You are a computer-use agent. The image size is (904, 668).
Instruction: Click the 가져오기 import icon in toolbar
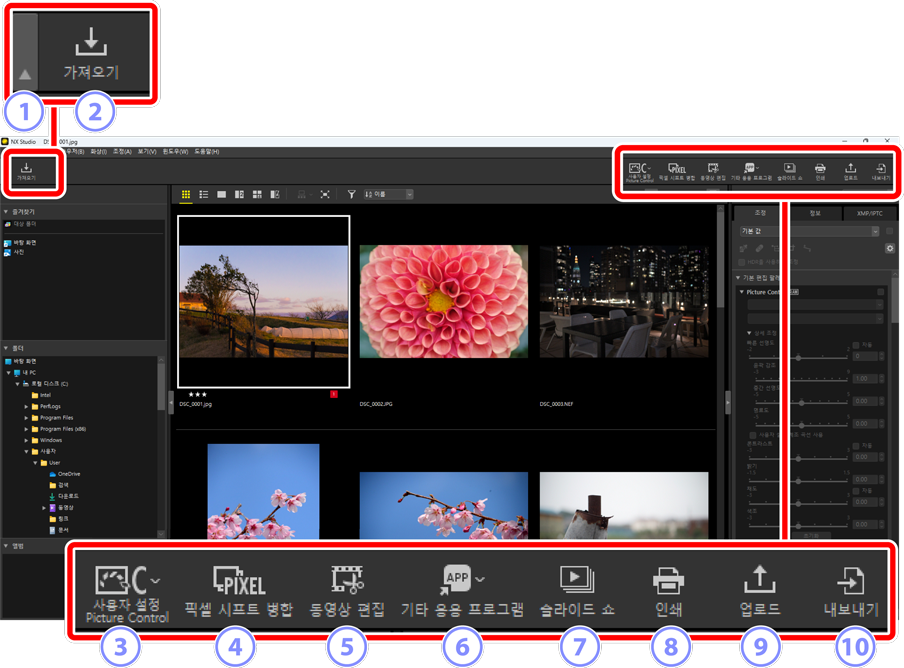27,171
